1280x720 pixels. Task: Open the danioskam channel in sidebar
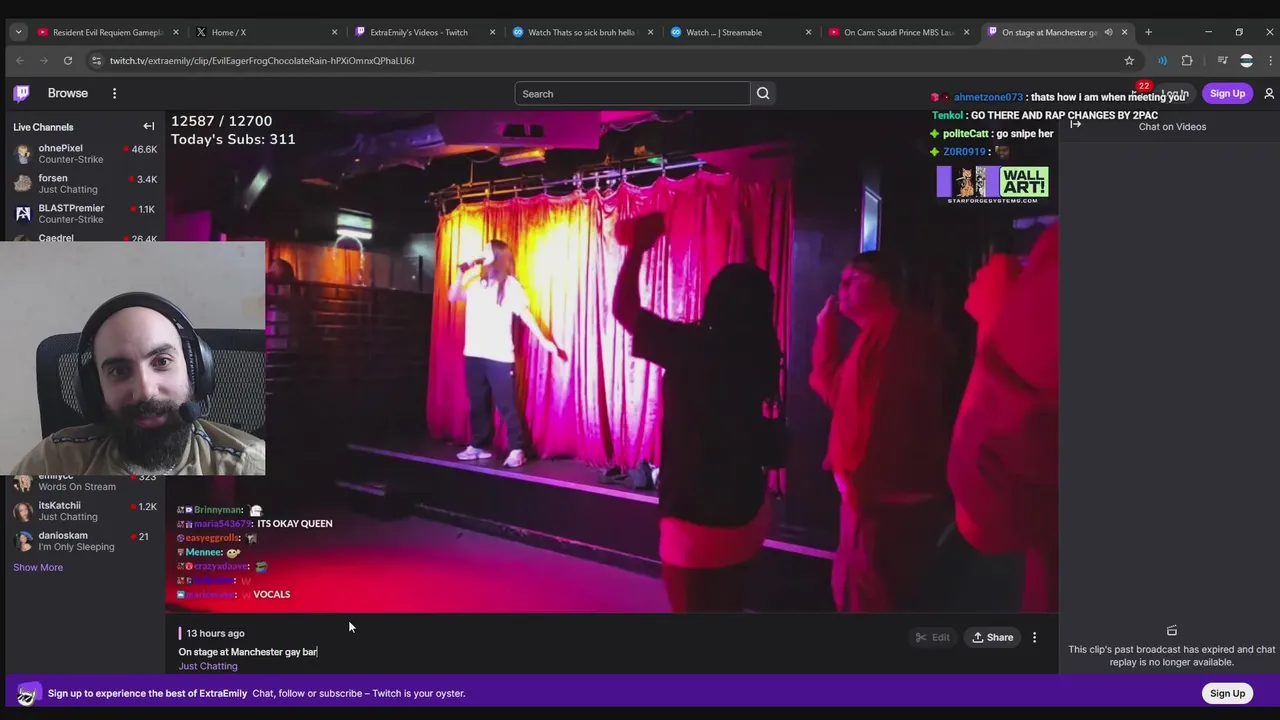85,541
